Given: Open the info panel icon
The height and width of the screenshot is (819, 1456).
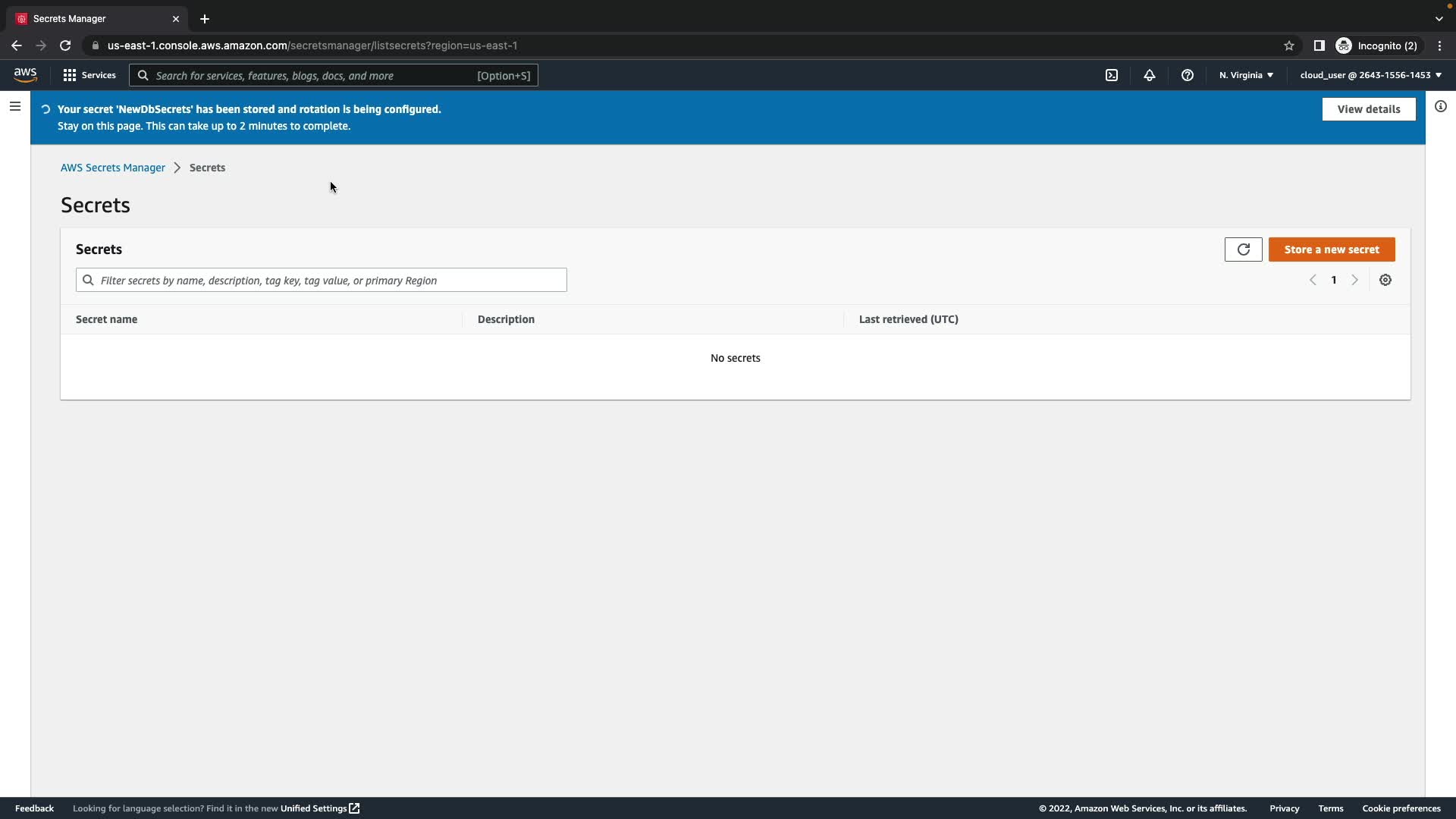Looking at the screenshot, I should [x=1441, y=107].
